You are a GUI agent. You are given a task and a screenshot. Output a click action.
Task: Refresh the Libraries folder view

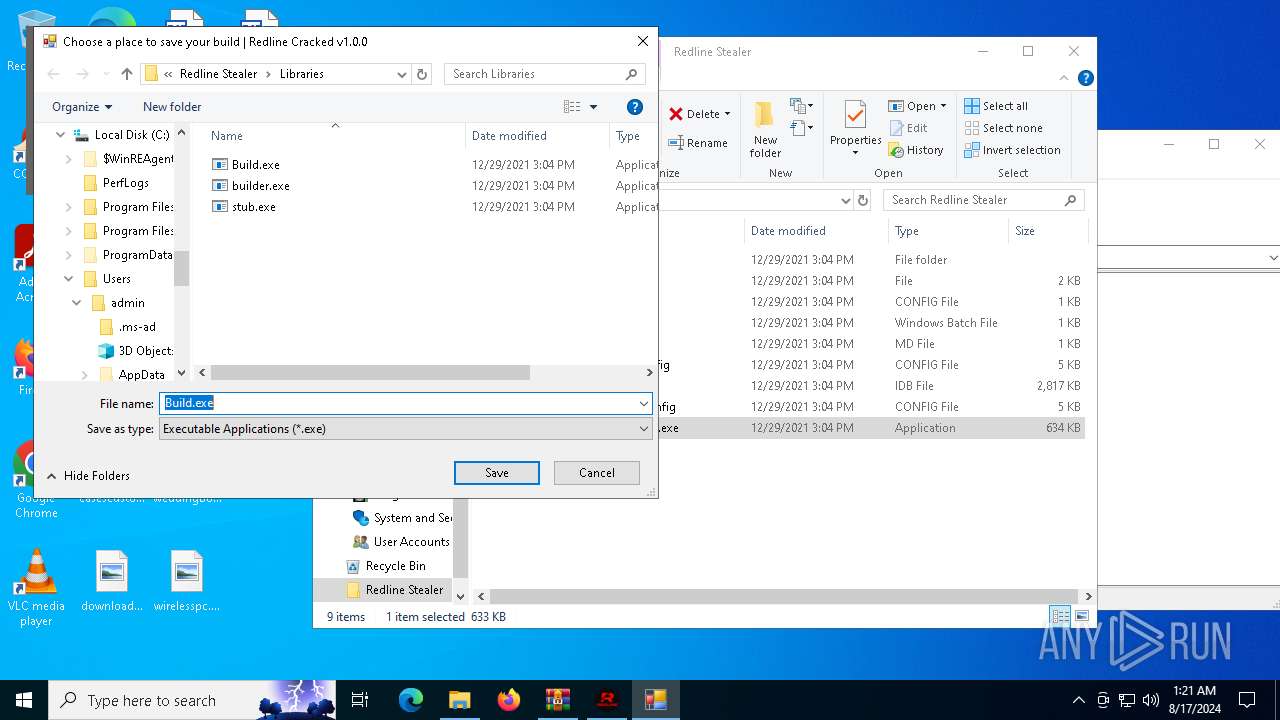pyautogui.click(x=422, y=74)
